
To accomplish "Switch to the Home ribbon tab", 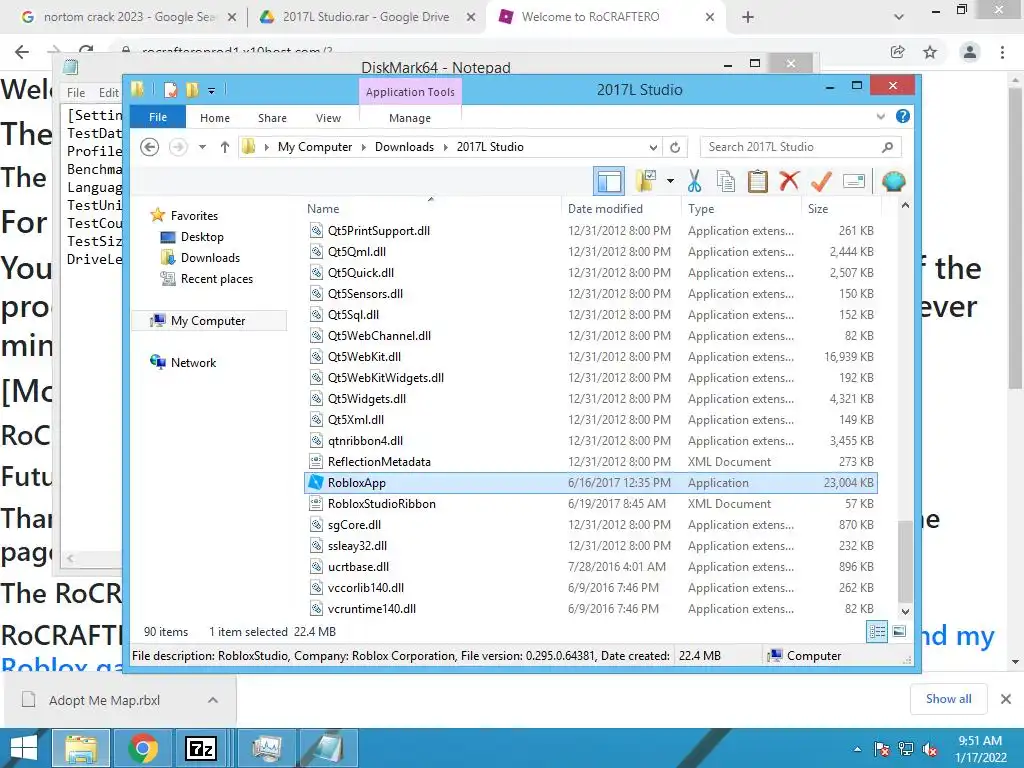I will point(214,118).
